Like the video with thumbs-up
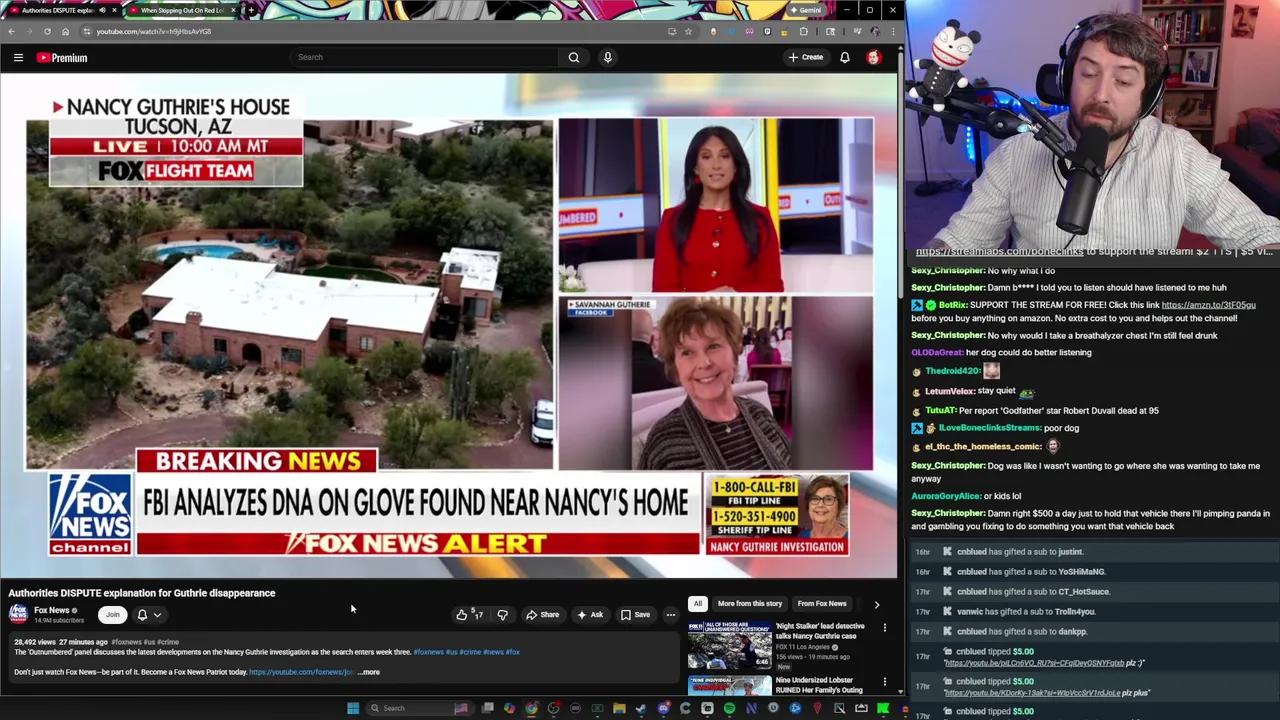1280x720 pixels. [x=468, y=615]
